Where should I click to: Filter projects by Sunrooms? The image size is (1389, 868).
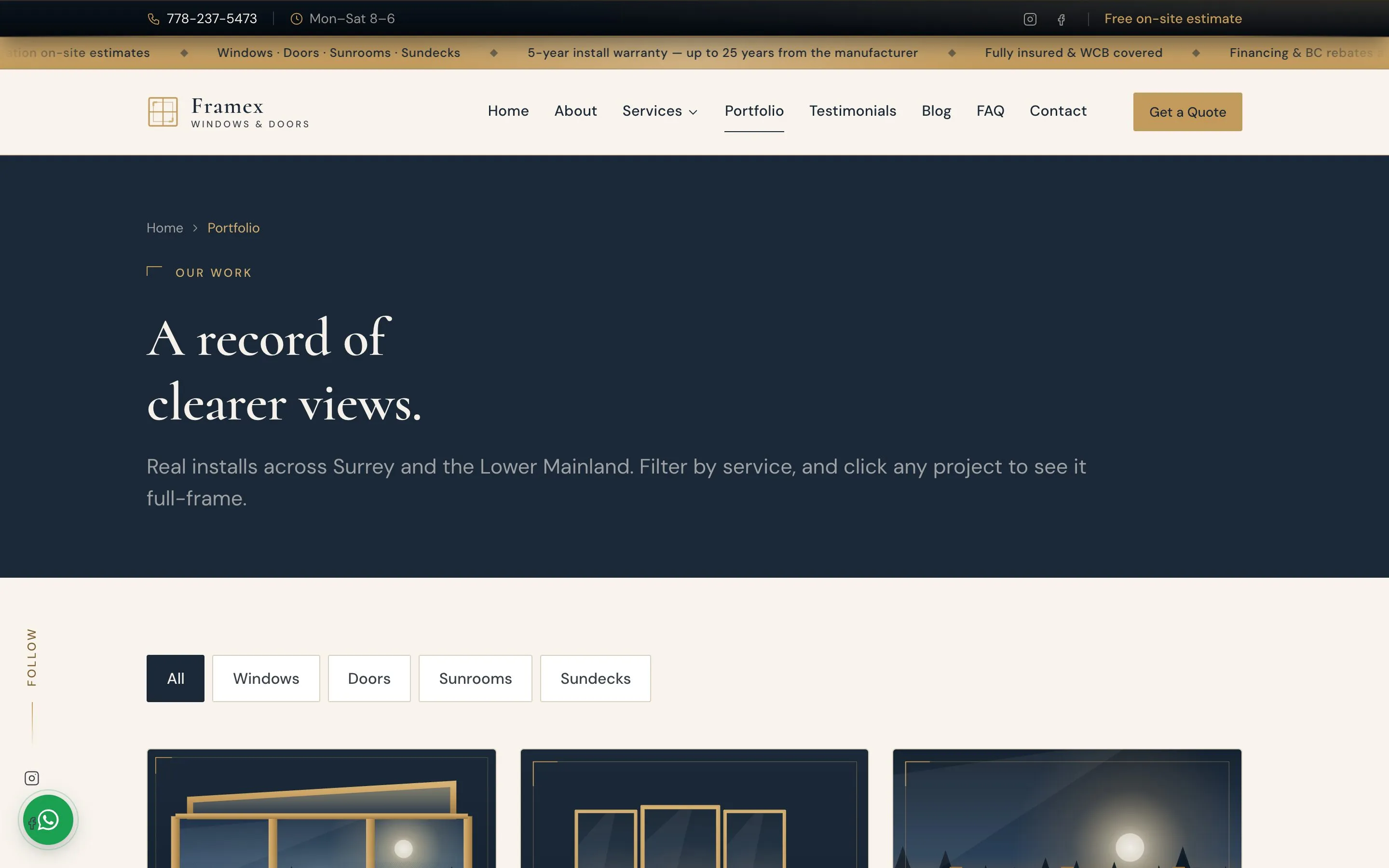click(475, 678)
